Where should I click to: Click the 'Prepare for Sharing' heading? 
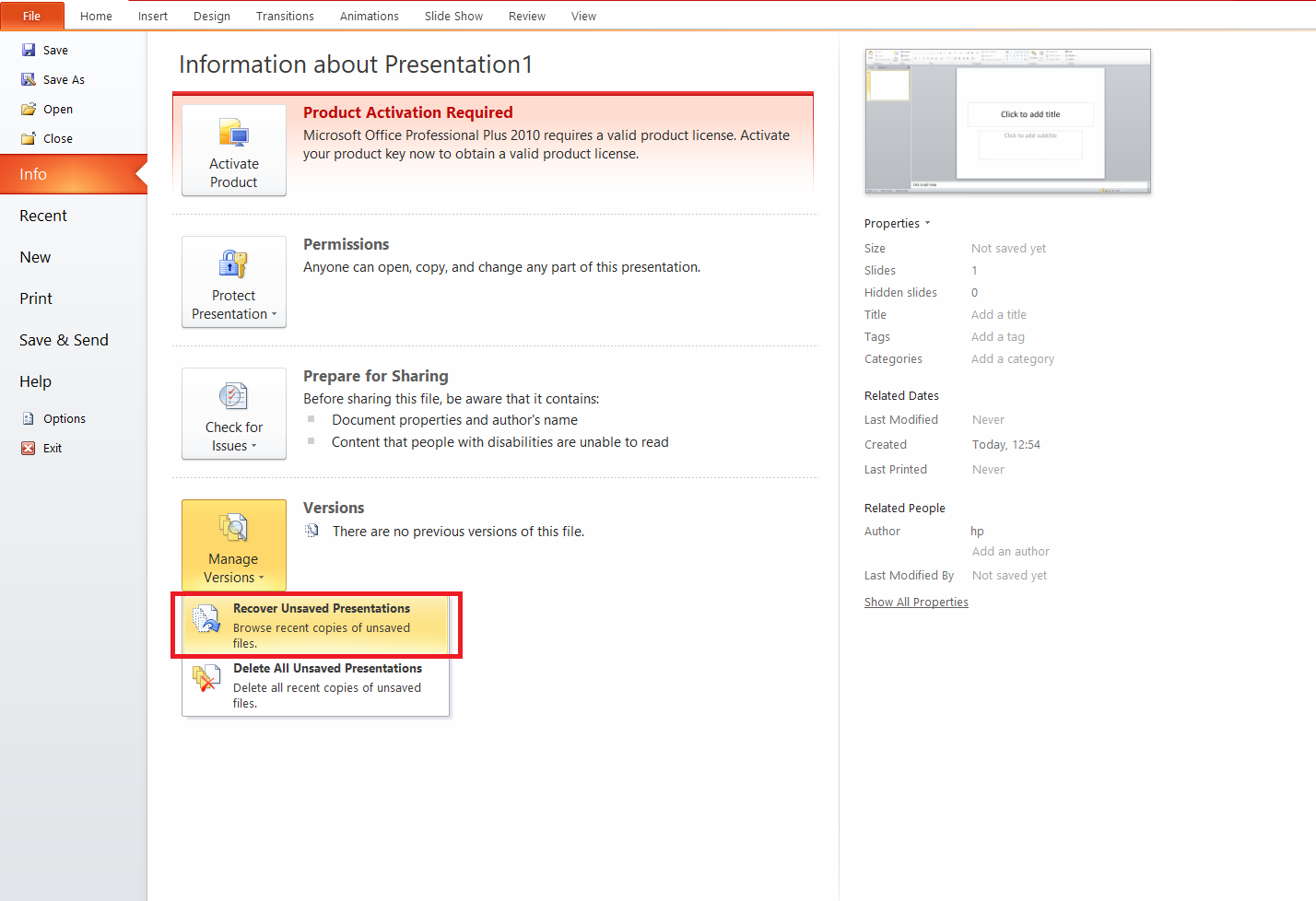click(x=376, y=376)
